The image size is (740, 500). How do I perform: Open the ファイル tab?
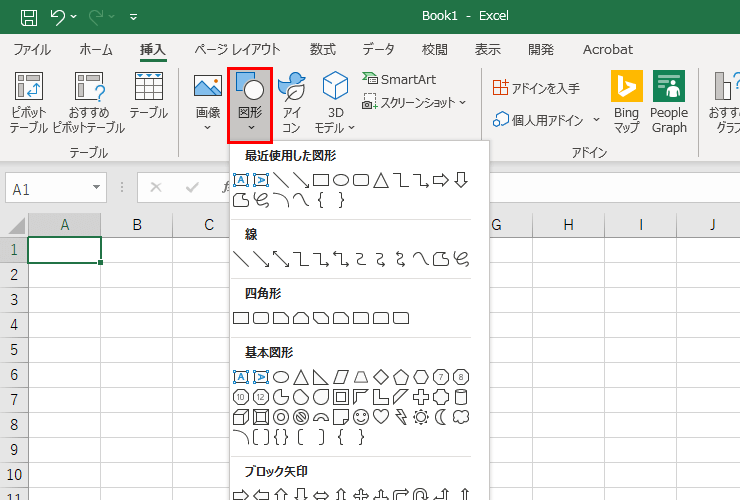coord(32,50)
